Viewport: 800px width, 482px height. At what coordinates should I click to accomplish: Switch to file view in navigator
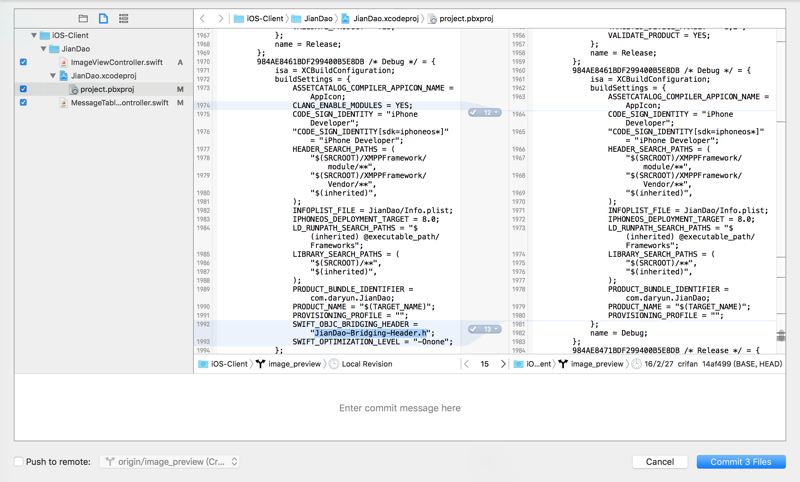pyautogui.click(x=103, y=18)
